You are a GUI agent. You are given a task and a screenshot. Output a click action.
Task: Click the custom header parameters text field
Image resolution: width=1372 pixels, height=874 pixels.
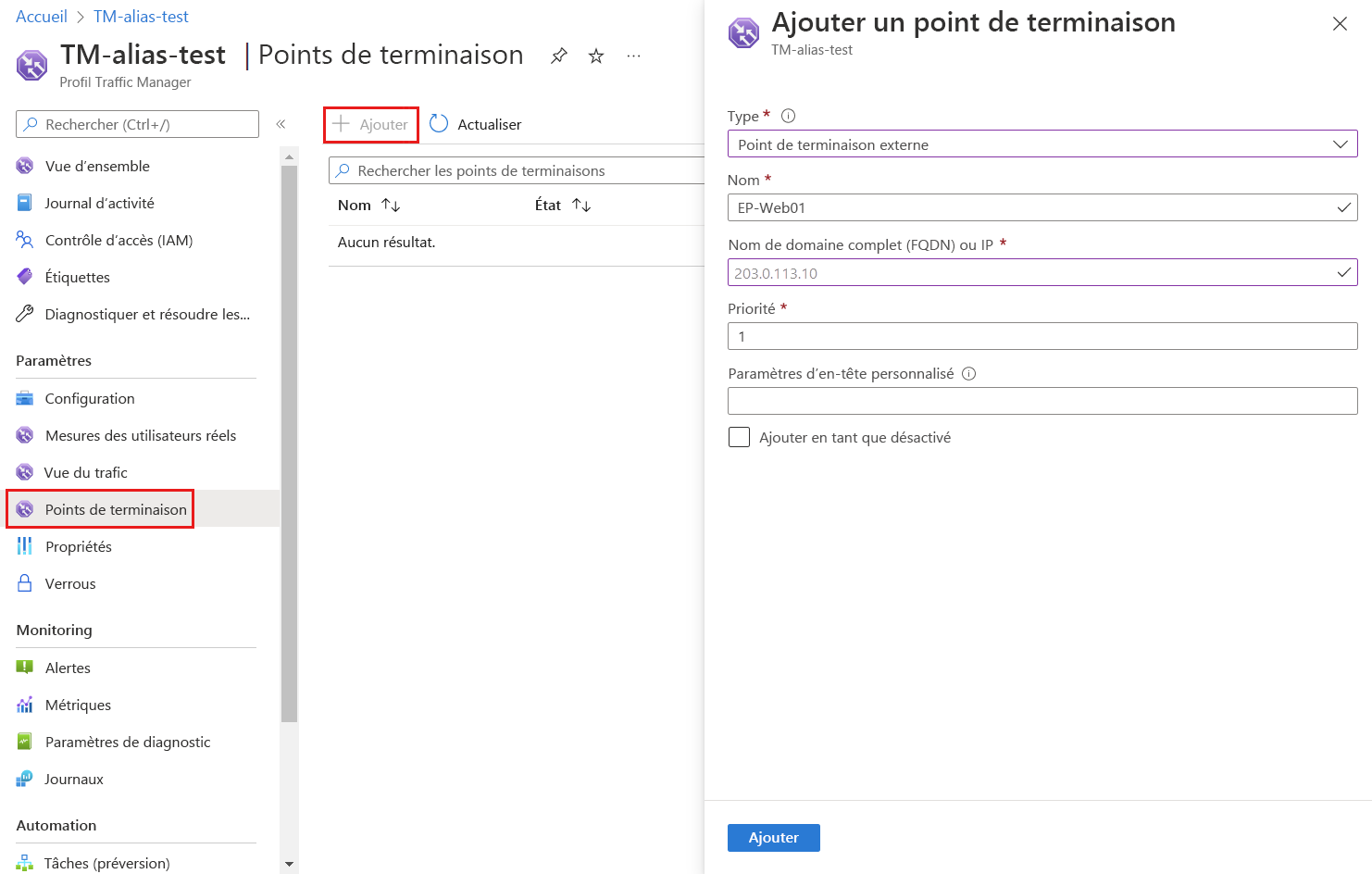pos(1042,401)
